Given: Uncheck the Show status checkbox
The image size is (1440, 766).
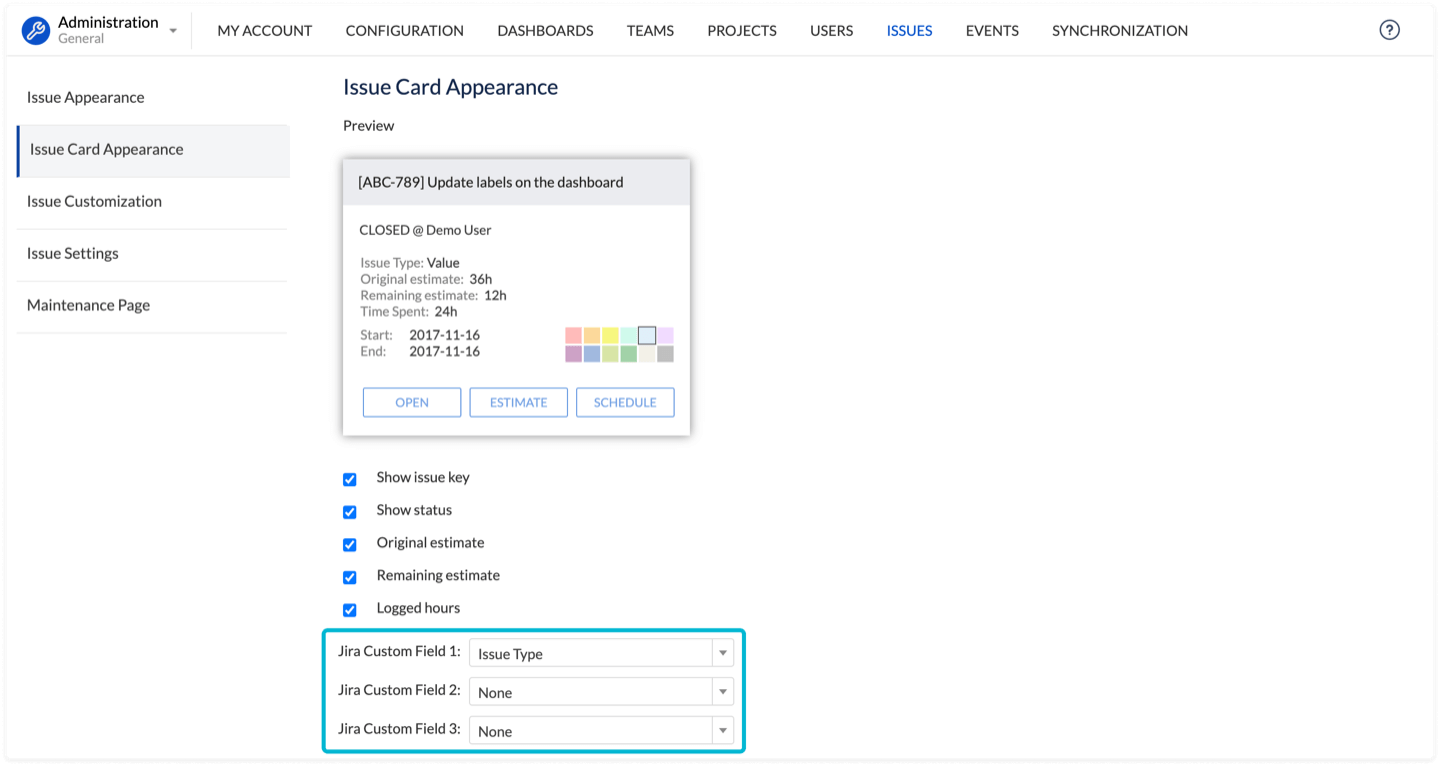Looking at the screenshot, I should coord(350,512).
